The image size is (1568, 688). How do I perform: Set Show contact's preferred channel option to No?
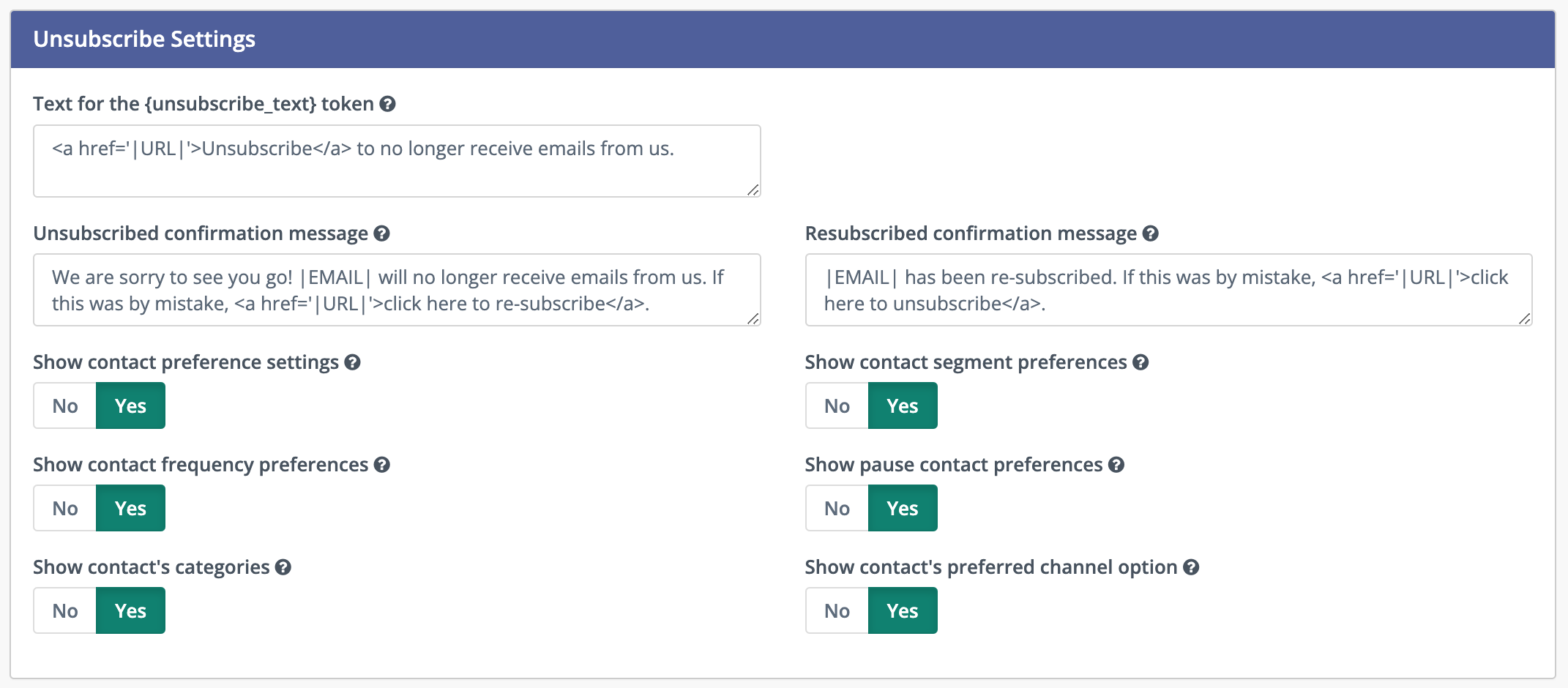[x=836, y=610]
